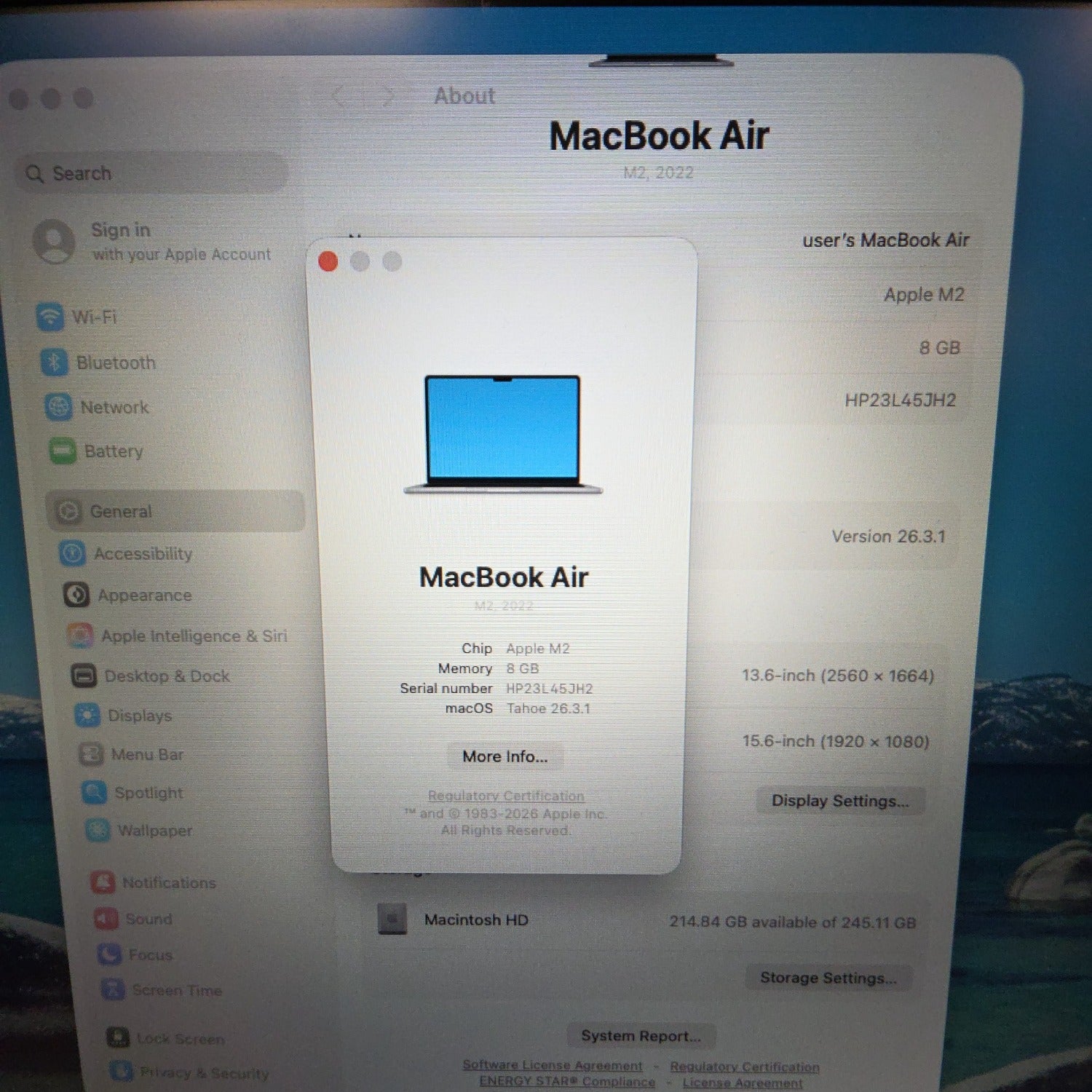Open Spotlight settings via its icon
This screenshot has height=1092, width=1092.
click(x=95, y=792)
